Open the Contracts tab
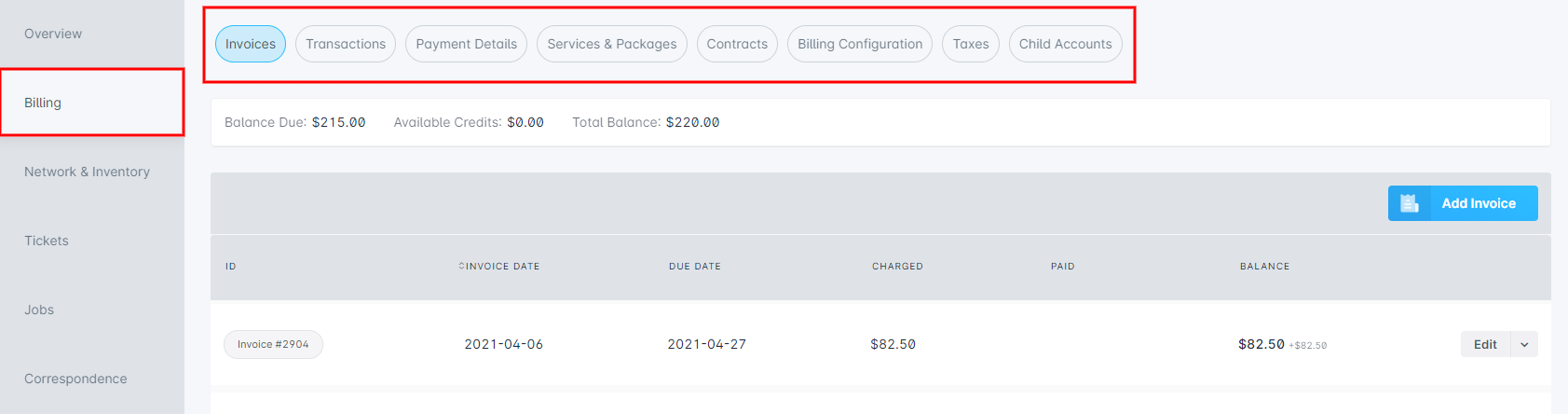The image size is (1568, 414). coord(737,44)
